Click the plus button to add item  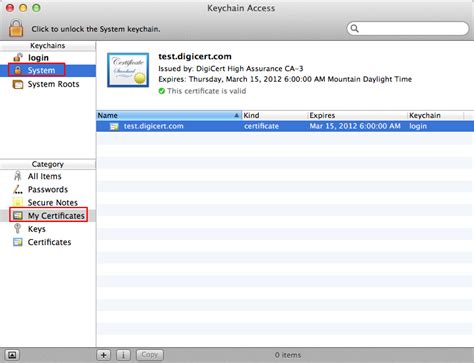click(104, 355)
